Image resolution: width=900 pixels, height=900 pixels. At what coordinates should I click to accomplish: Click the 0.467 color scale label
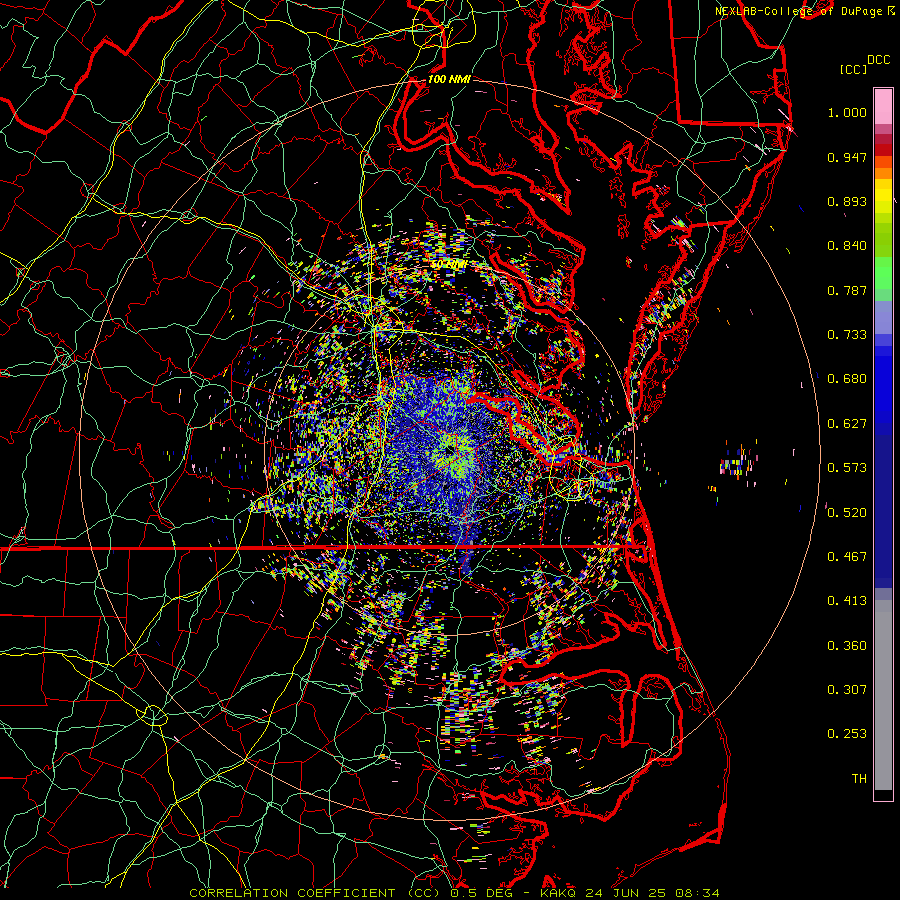(847, 557)
